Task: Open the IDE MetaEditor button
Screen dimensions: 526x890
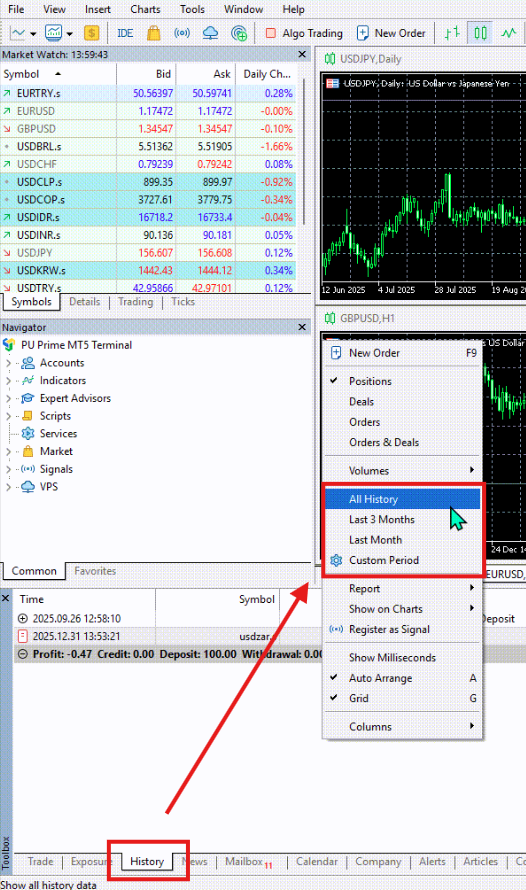Action: coord(125,33)
